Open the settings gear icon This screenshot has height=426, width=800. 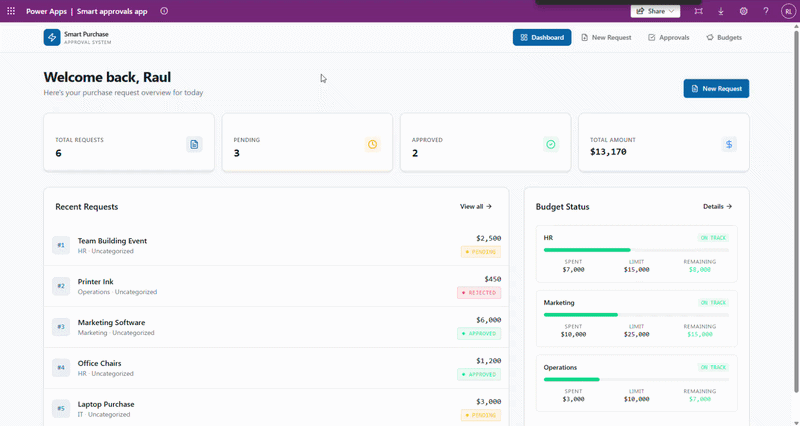click(x=743, y=11)
